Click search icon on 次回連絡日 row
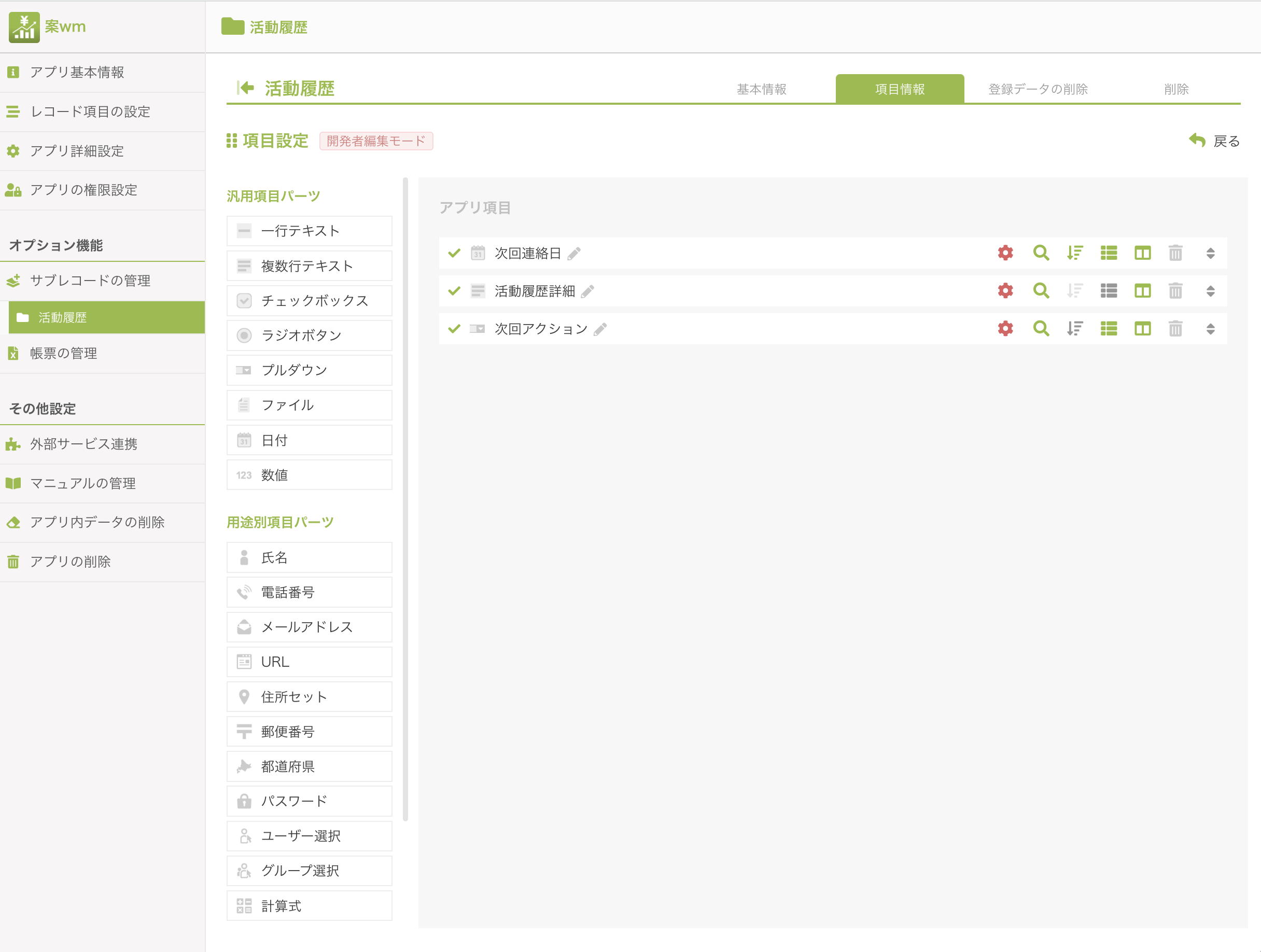1261x952 pixels. (1041, 253)
